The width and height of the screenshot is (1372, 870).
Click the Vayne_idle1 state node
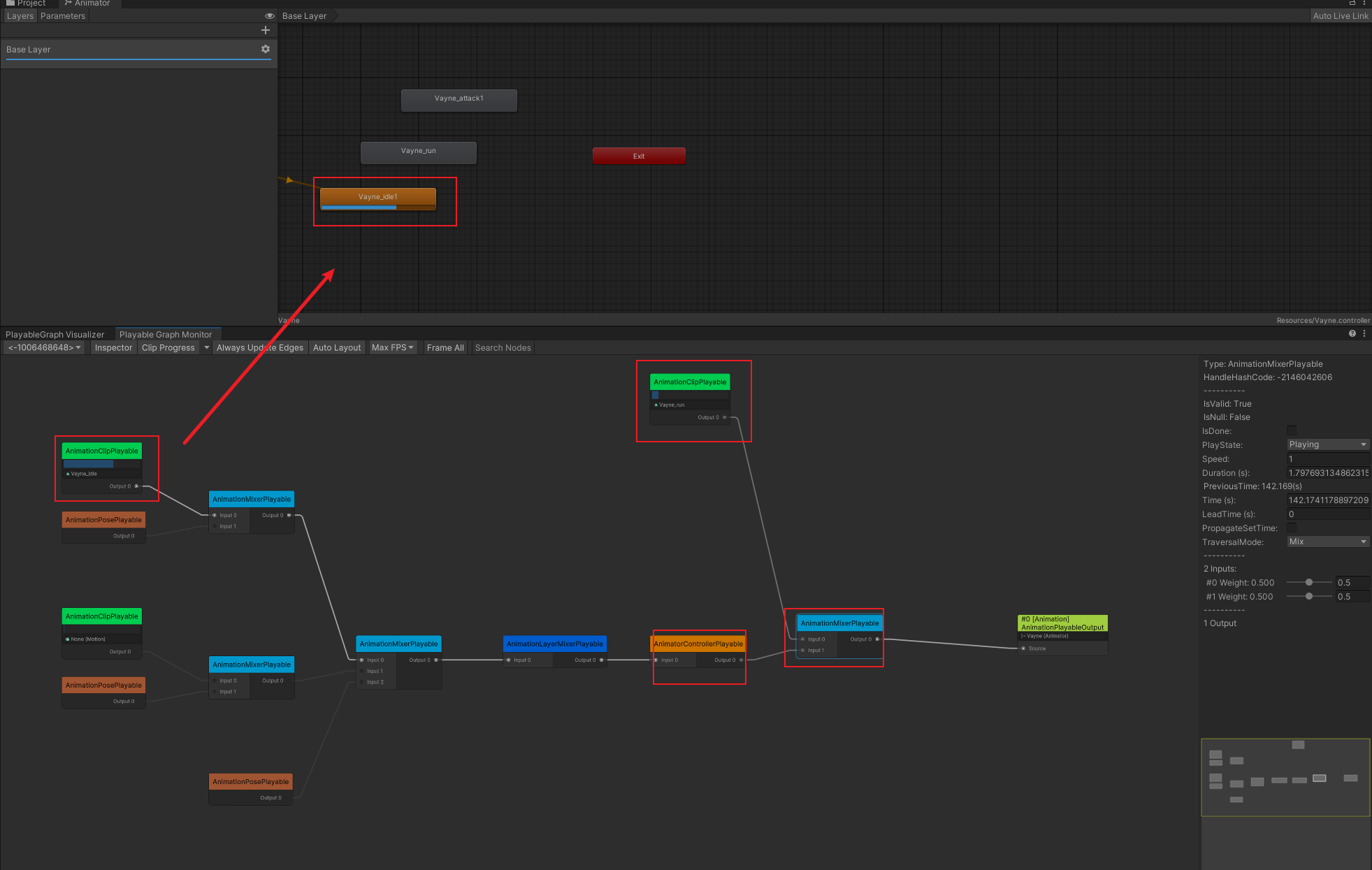[377, 197]
